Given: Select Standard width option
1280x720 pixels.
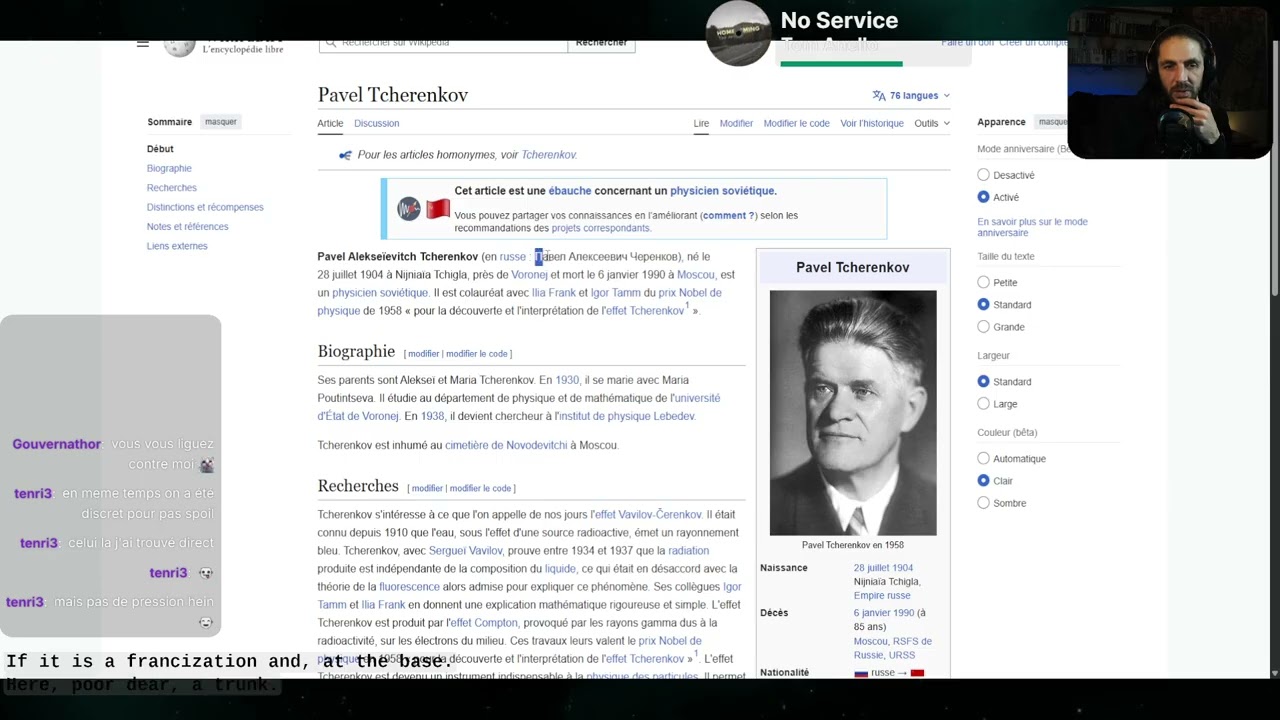Looking at the screenshot, I should click(x=984, y=381).
